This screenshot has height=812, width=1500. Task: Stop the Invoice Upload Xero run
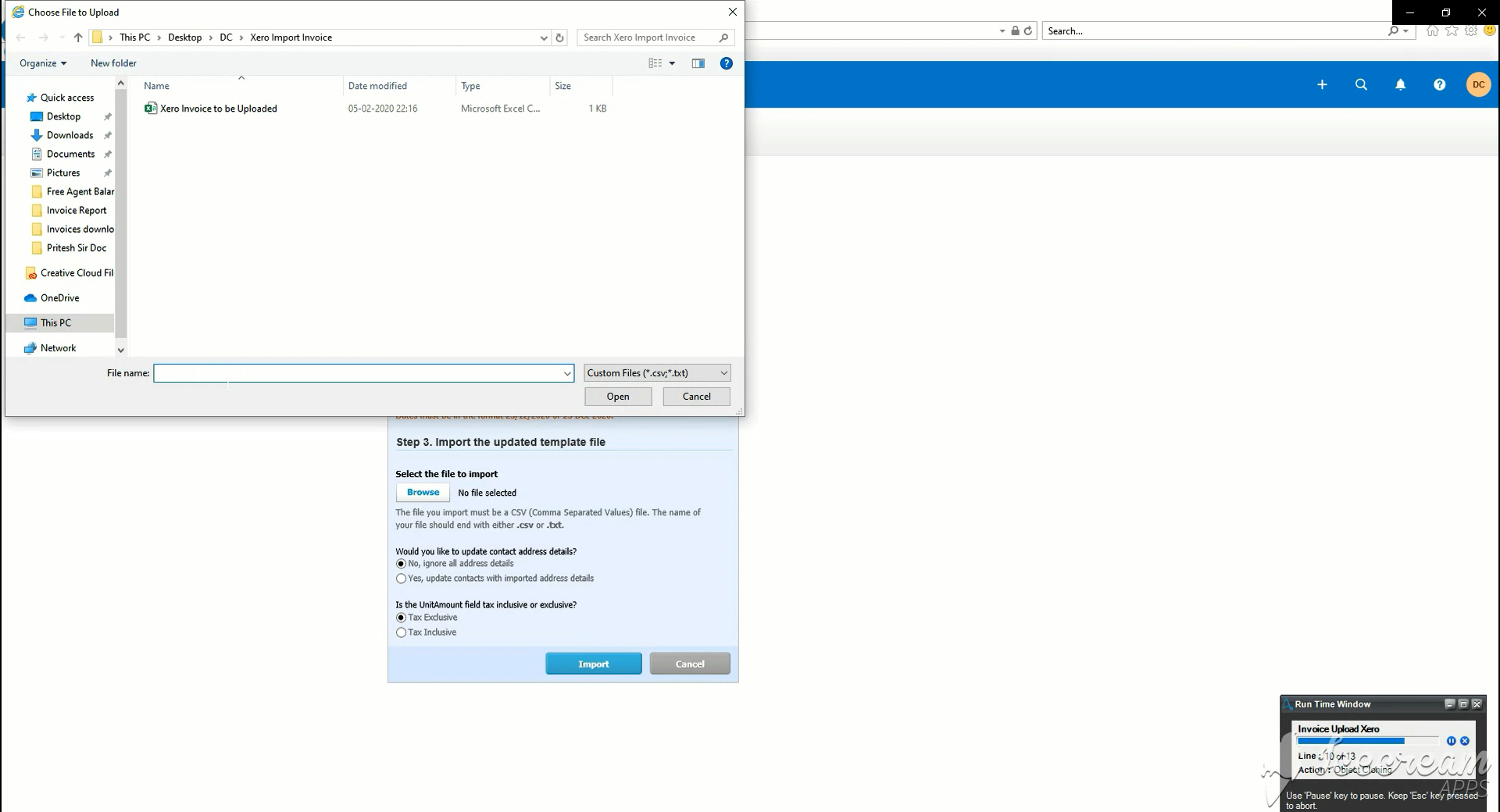click(x=1465, y=741)
